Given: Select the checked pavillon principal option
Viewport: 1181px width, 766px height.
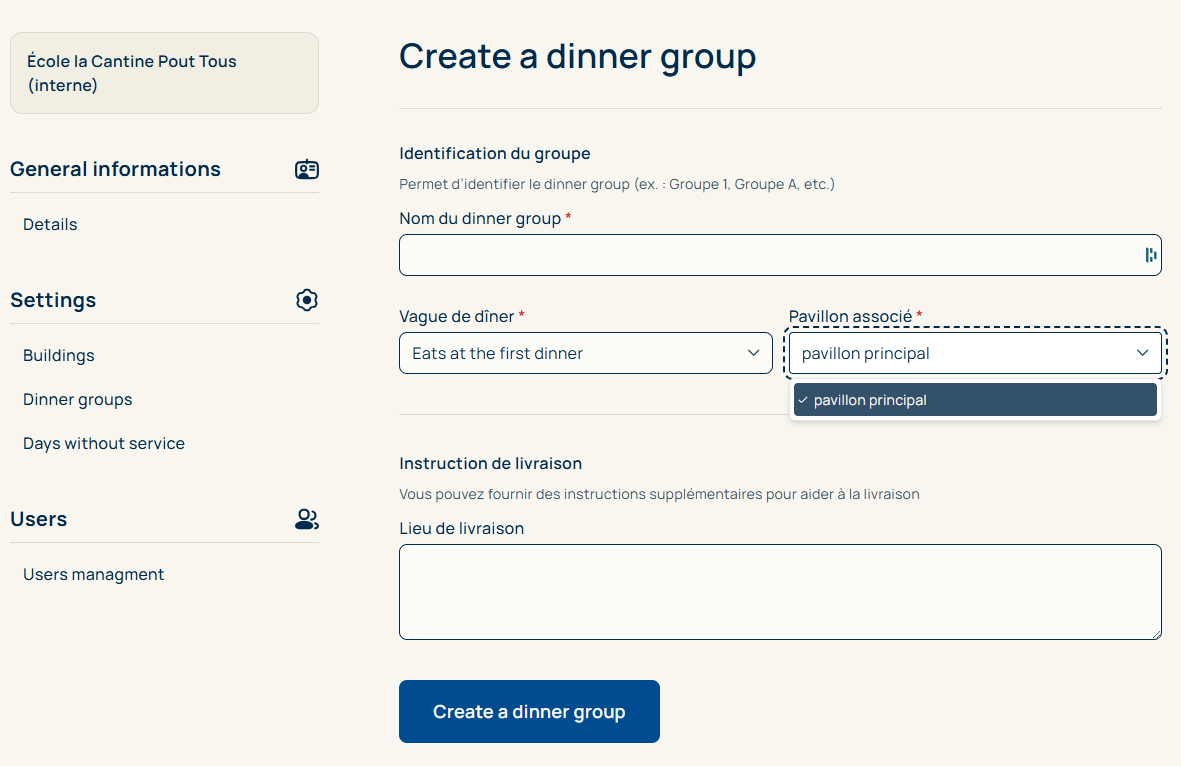Looking at the screenshot, I should [975, 400].
